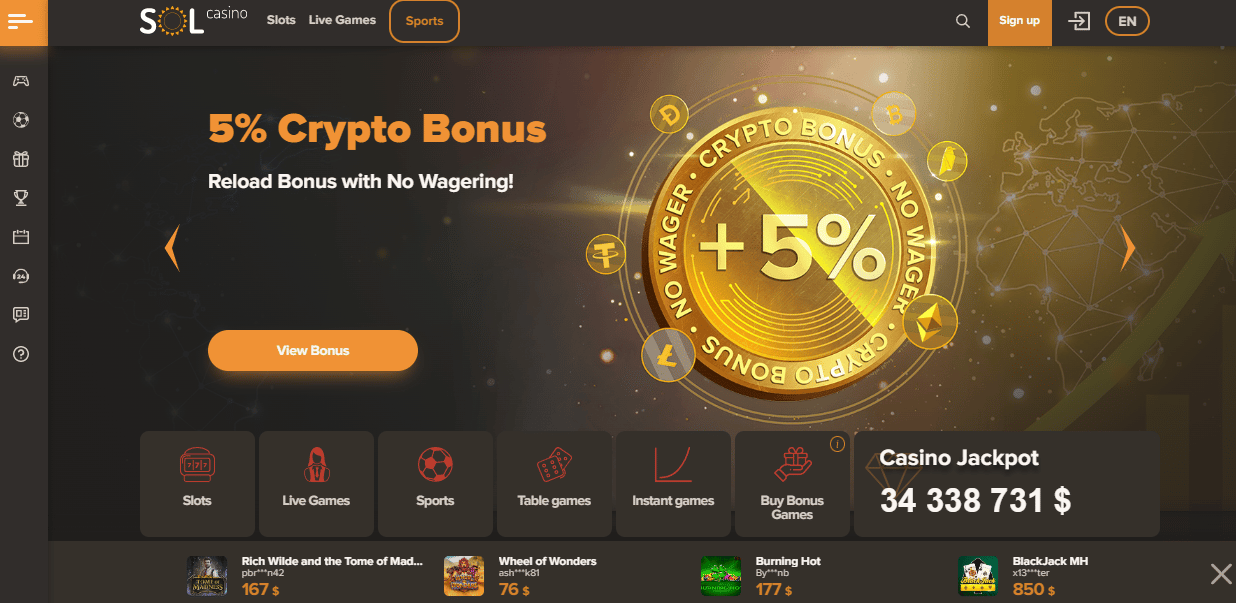Click the View Bonus button
This screenshot has height=603, width=1236.
pyautogui.click(x=313, y=351)
